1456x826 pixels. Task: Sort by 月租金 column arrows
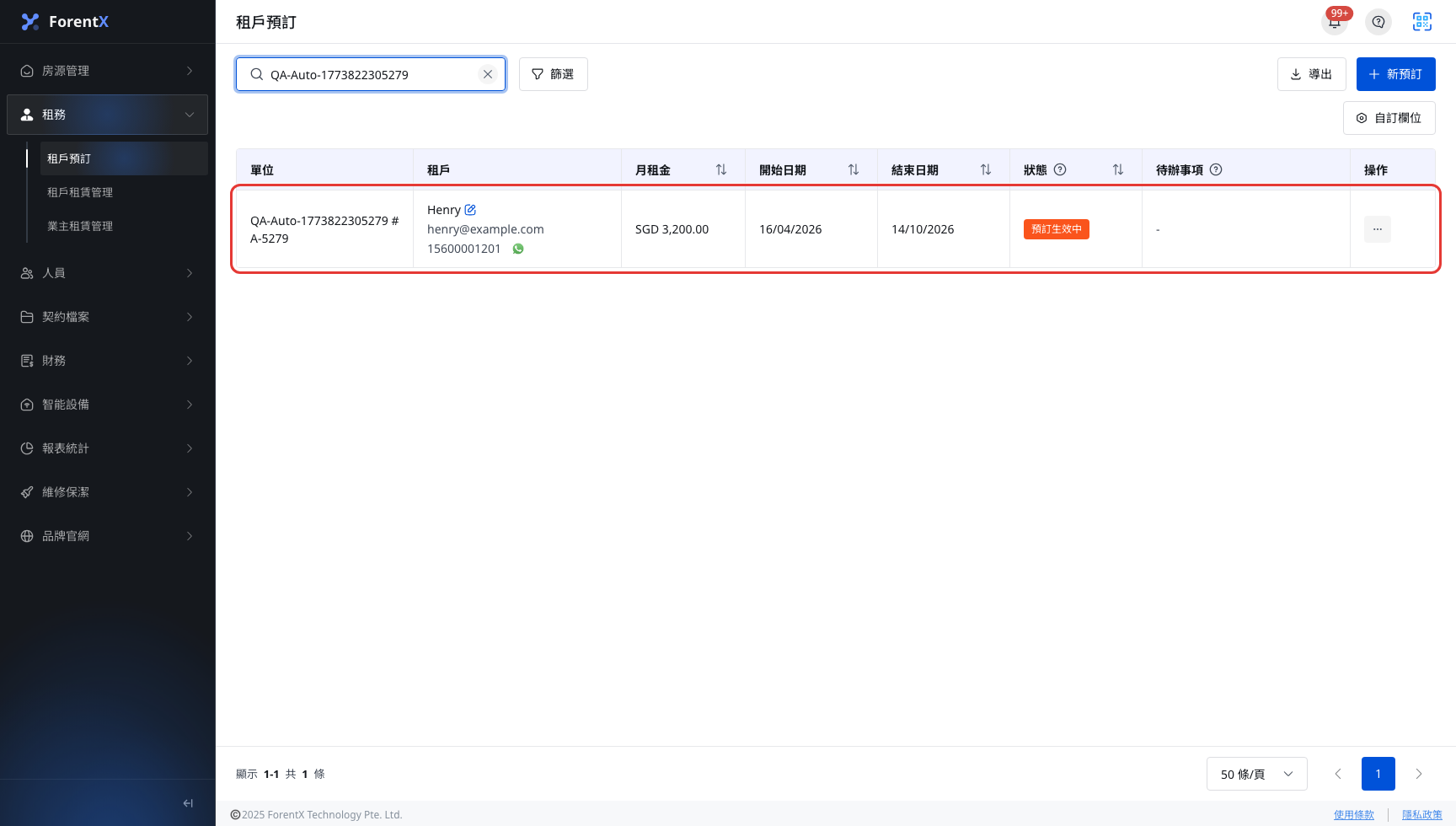(721, 169)
